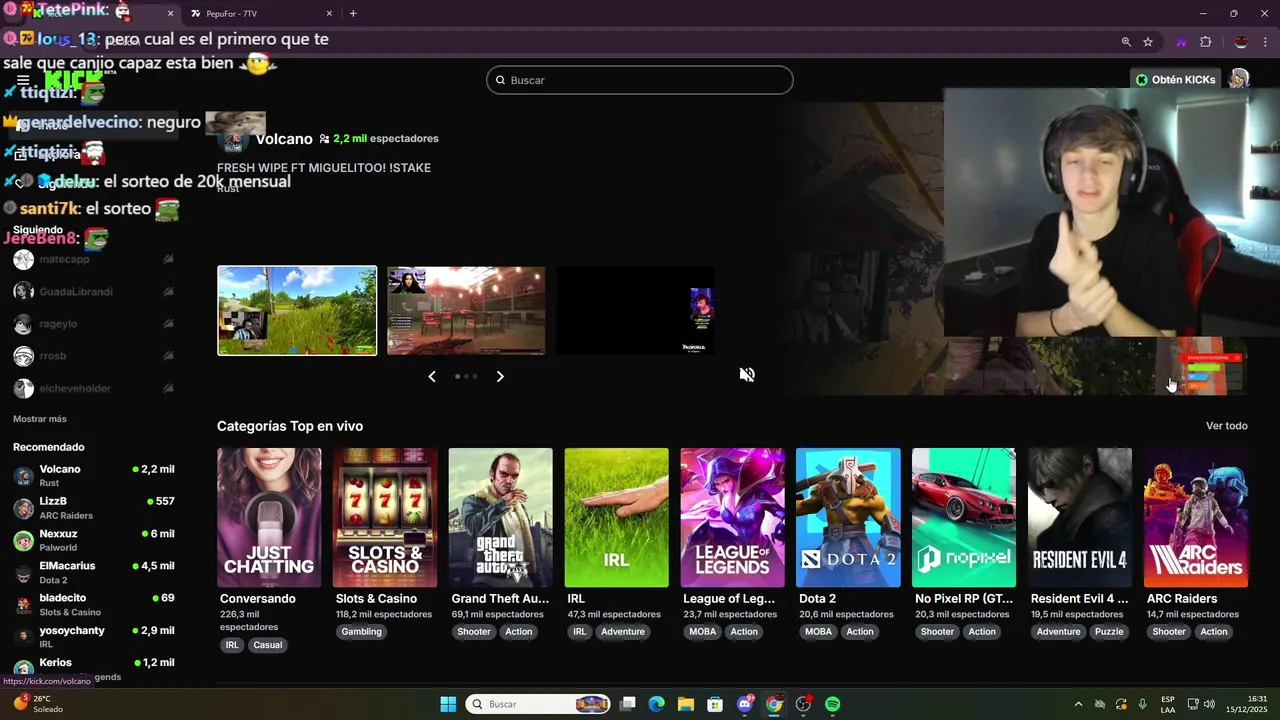Open recommended channel yosoychanty
This screenshot has height=720, width=1280.
click(x=95, y=636)
